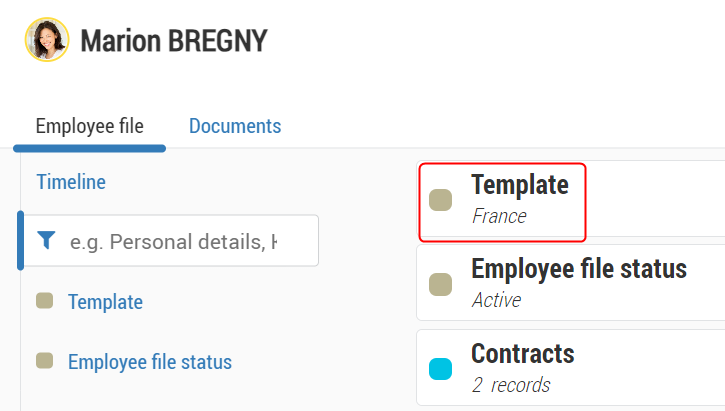
Task: Select the France template value
Action: point(499,216)
